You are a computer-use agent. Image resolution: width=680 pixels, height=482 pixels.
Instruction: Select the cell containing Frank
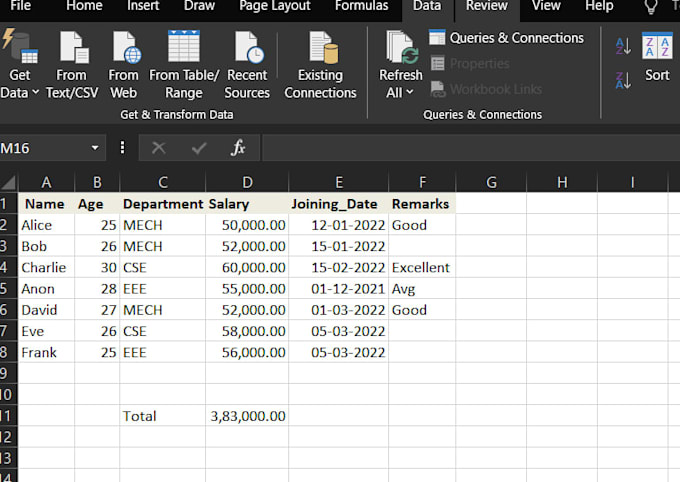[x=46, y=352]
